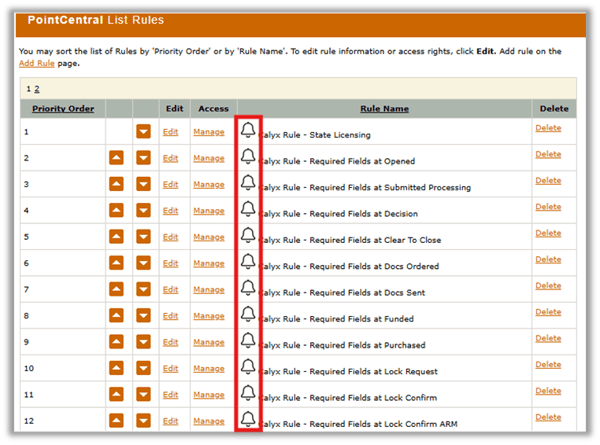Go to page 2 of rules list

pos(38,88)
